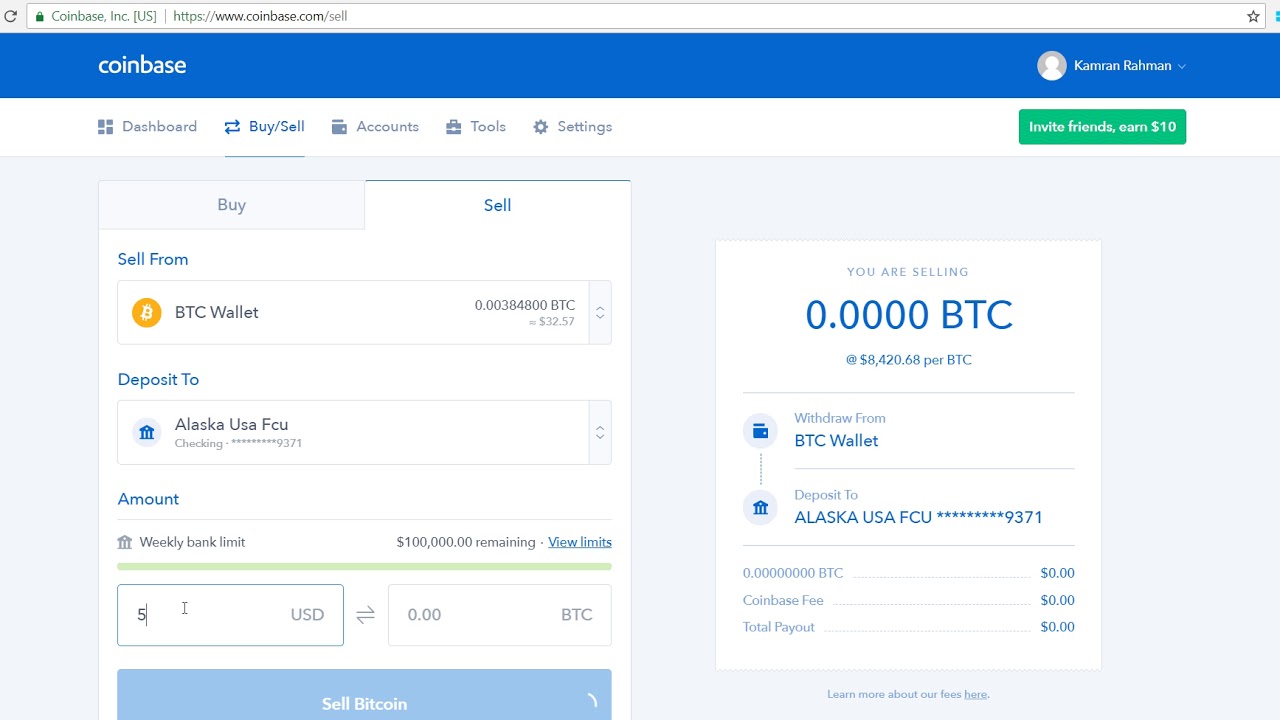Click the Accounts wallet icon
Image resolution: width=1280 pixels, height=720 pixels.
339,127
